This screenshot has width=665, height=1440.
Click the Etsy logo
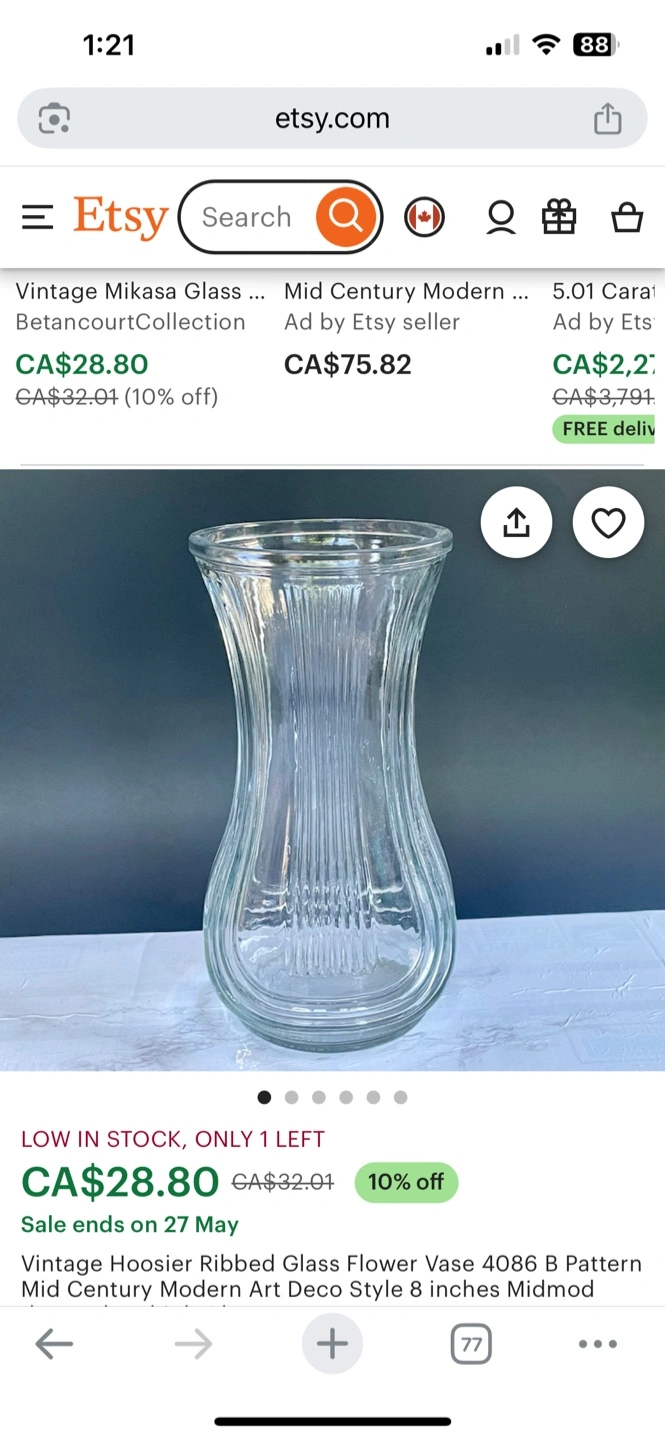coord(121,217)
